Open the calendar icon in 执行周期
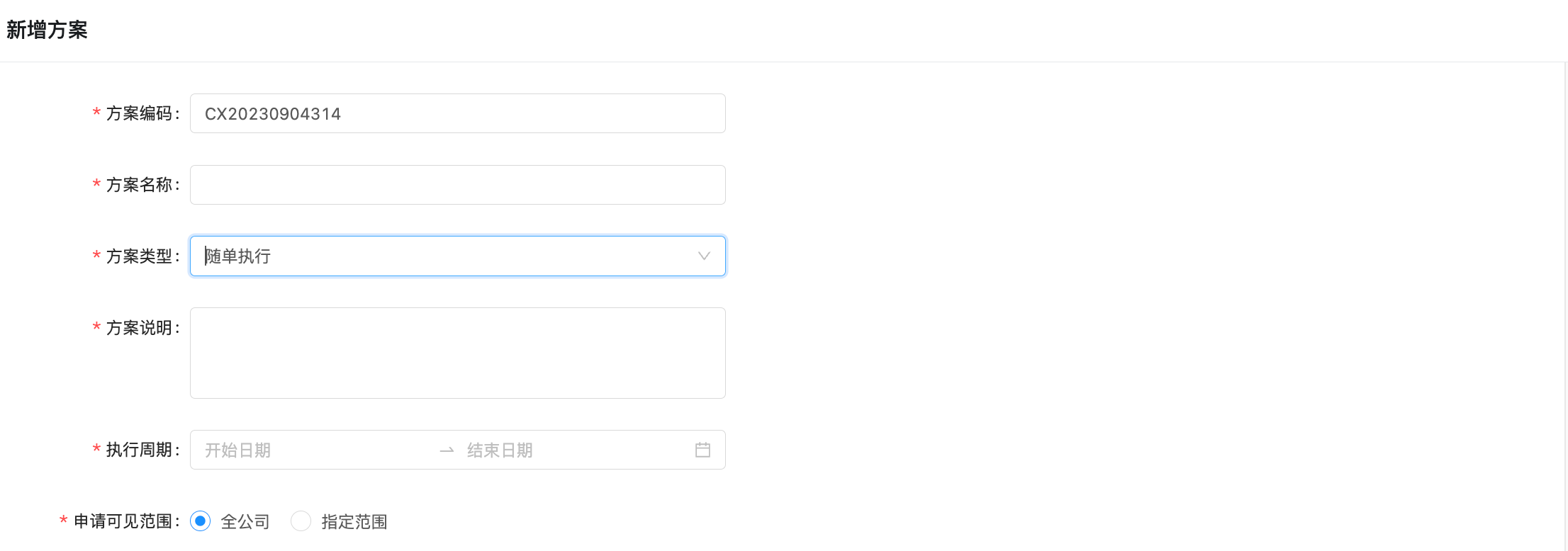The image size is (1568, 551). pos(702,450)
